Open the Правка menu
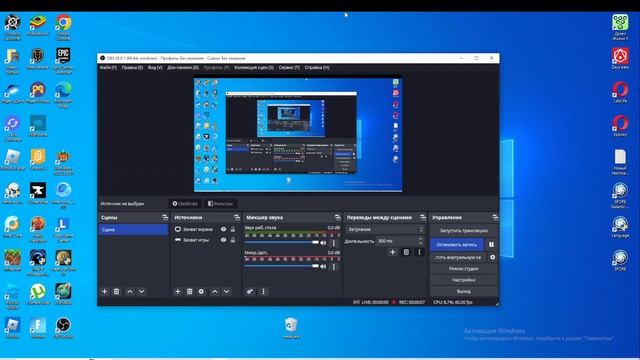This screenshot has width=640, height=360. click(132, 68)
